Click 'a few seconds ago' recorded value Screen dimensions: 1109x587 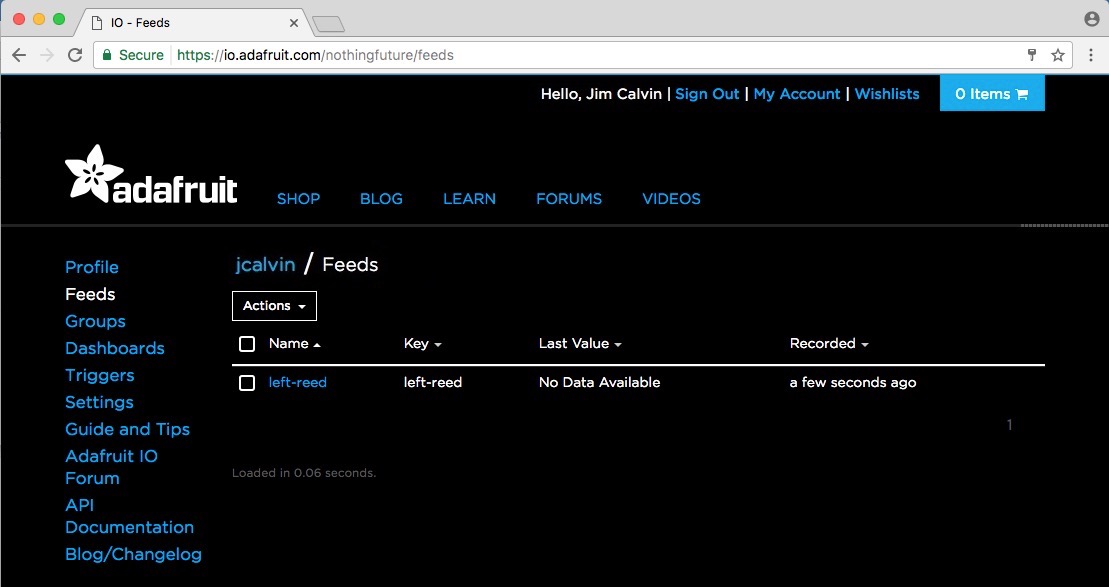[x=853, y=383]
